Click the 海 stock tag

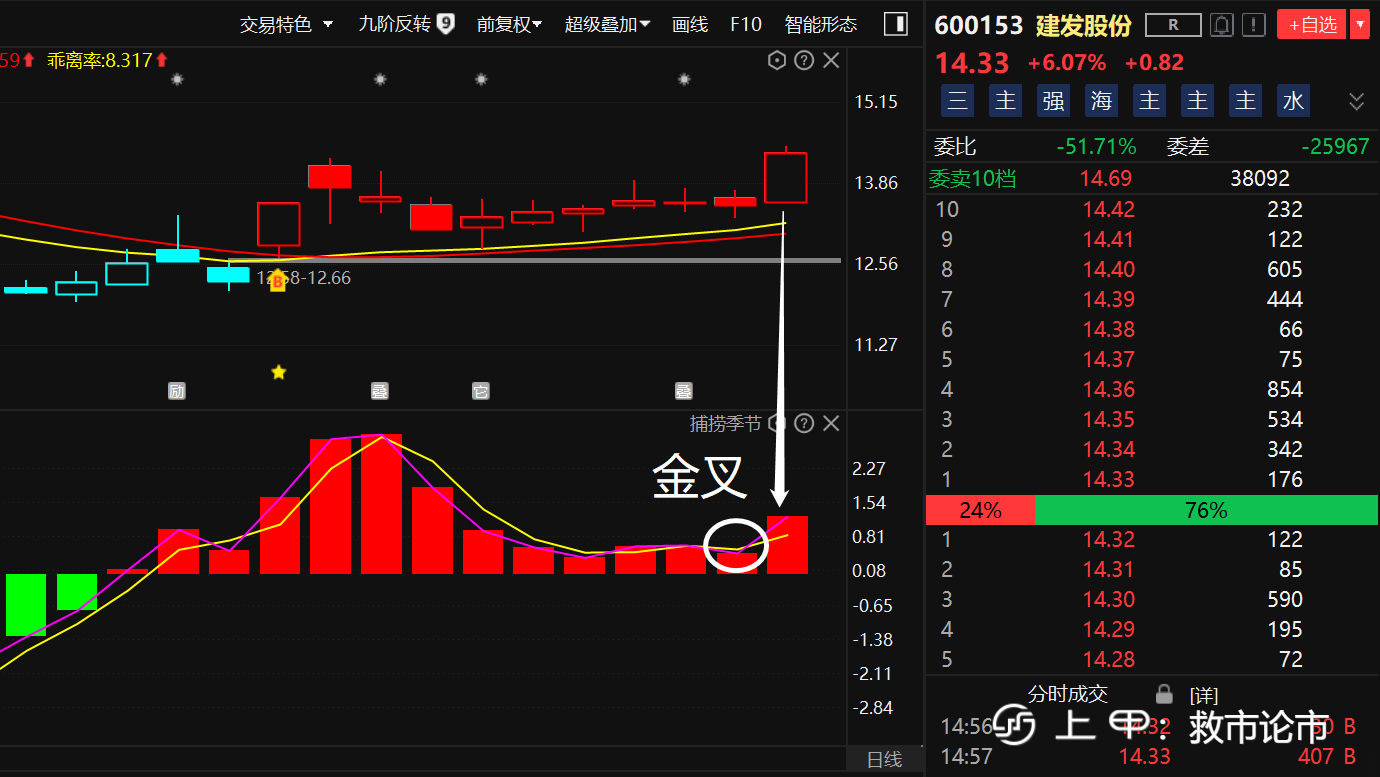pos(1101,101)
